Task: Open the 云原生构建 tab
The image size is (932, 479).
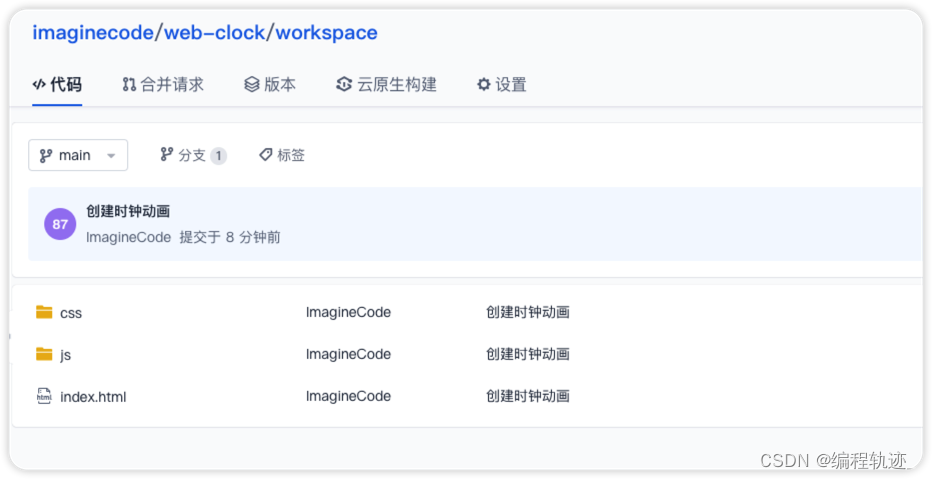Action: click(386, 84)
